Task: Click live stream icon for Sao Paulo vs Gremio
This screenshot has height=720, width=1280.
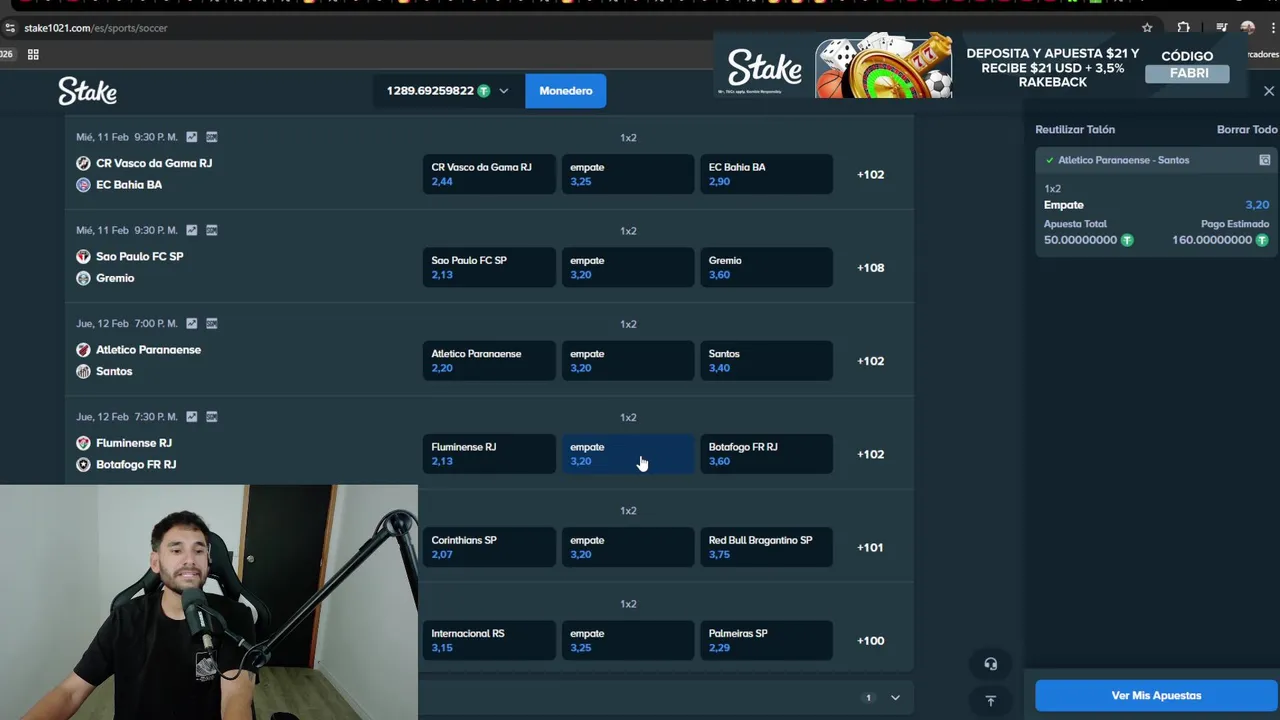Action: (x=211, y=230)
